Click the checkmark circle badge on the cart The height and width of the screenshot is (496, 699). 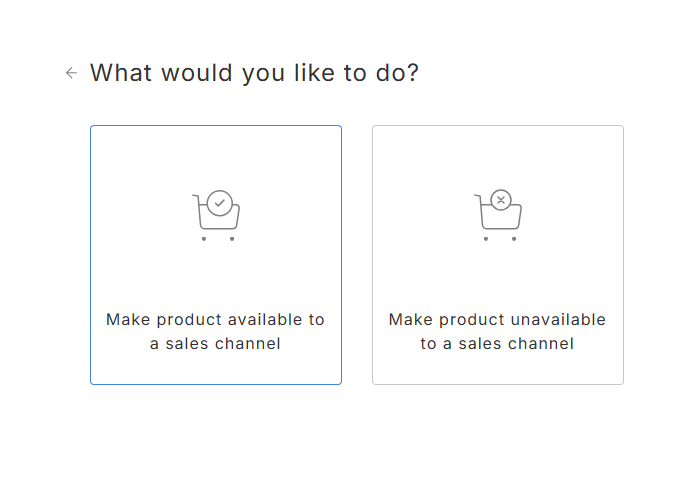point(219,203)
